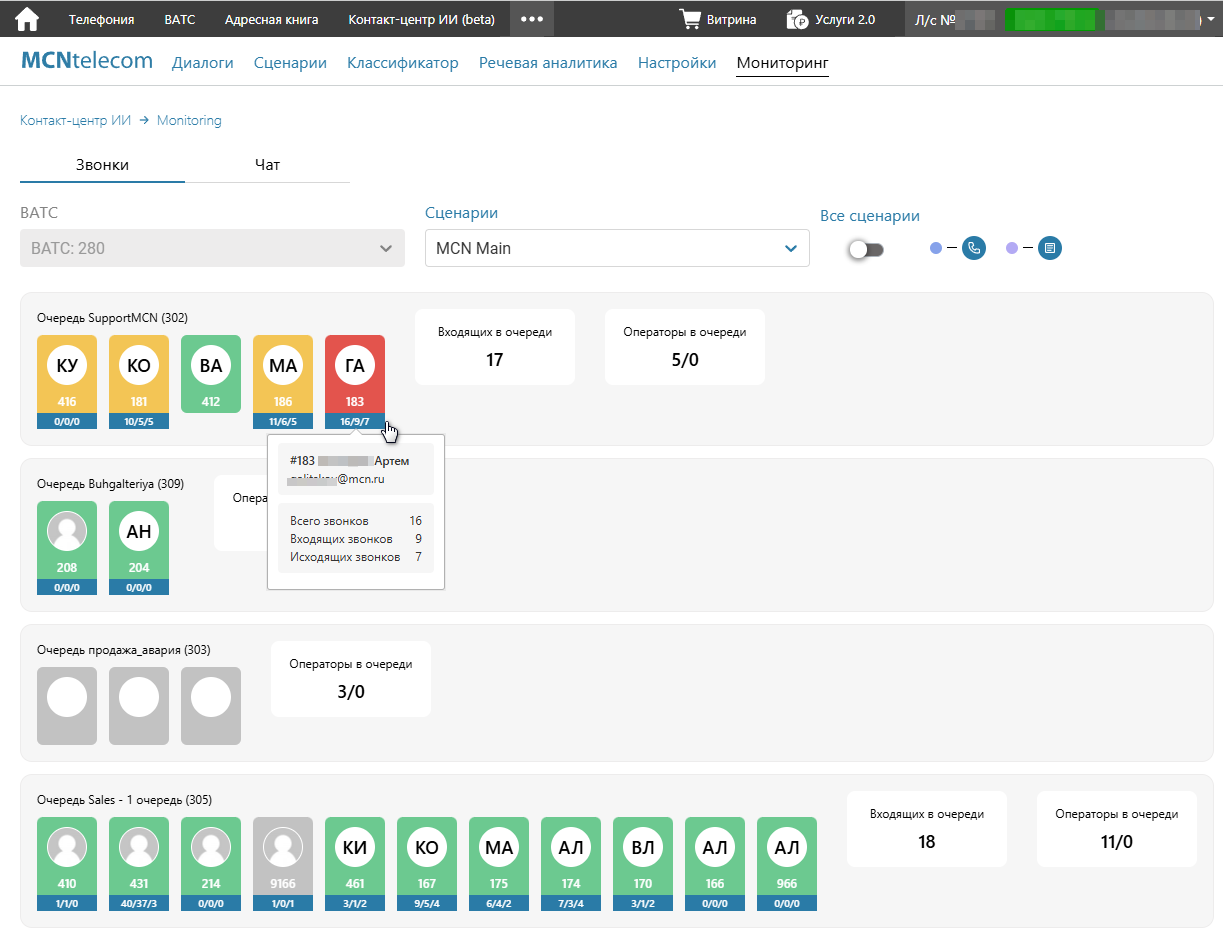Select operator АЛ card 966

(x=787, y=864)
